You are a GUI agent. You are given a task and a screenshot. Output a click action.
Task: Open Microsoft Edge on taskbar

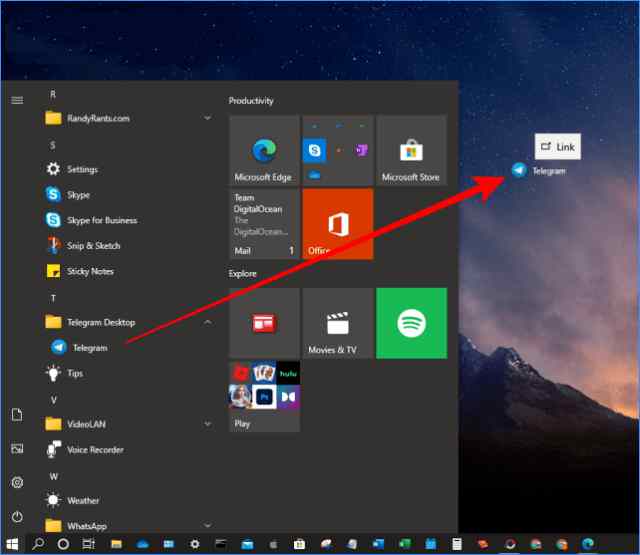(588, 544)
